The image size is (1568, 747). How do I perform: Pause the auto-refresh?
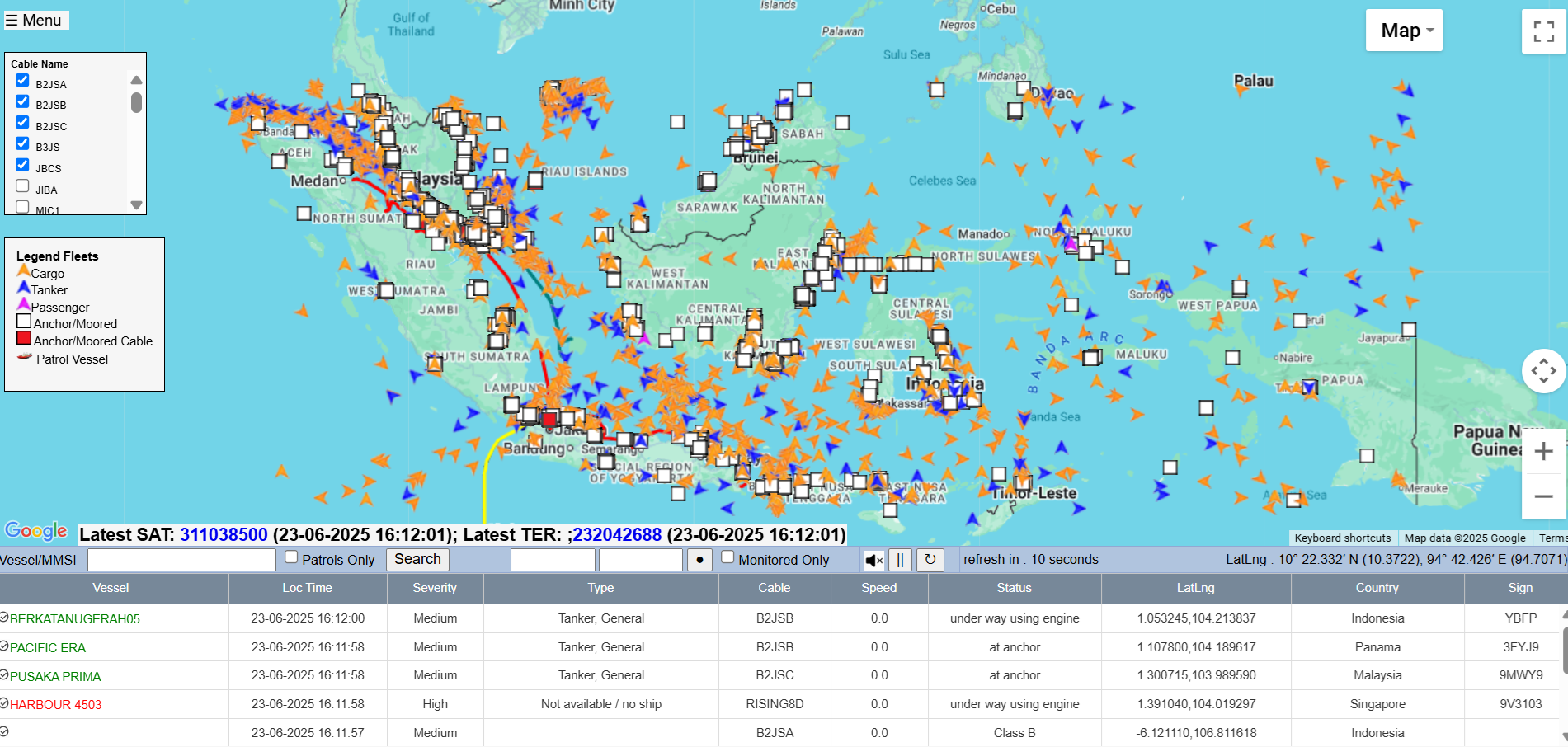(x=900, y=561)
